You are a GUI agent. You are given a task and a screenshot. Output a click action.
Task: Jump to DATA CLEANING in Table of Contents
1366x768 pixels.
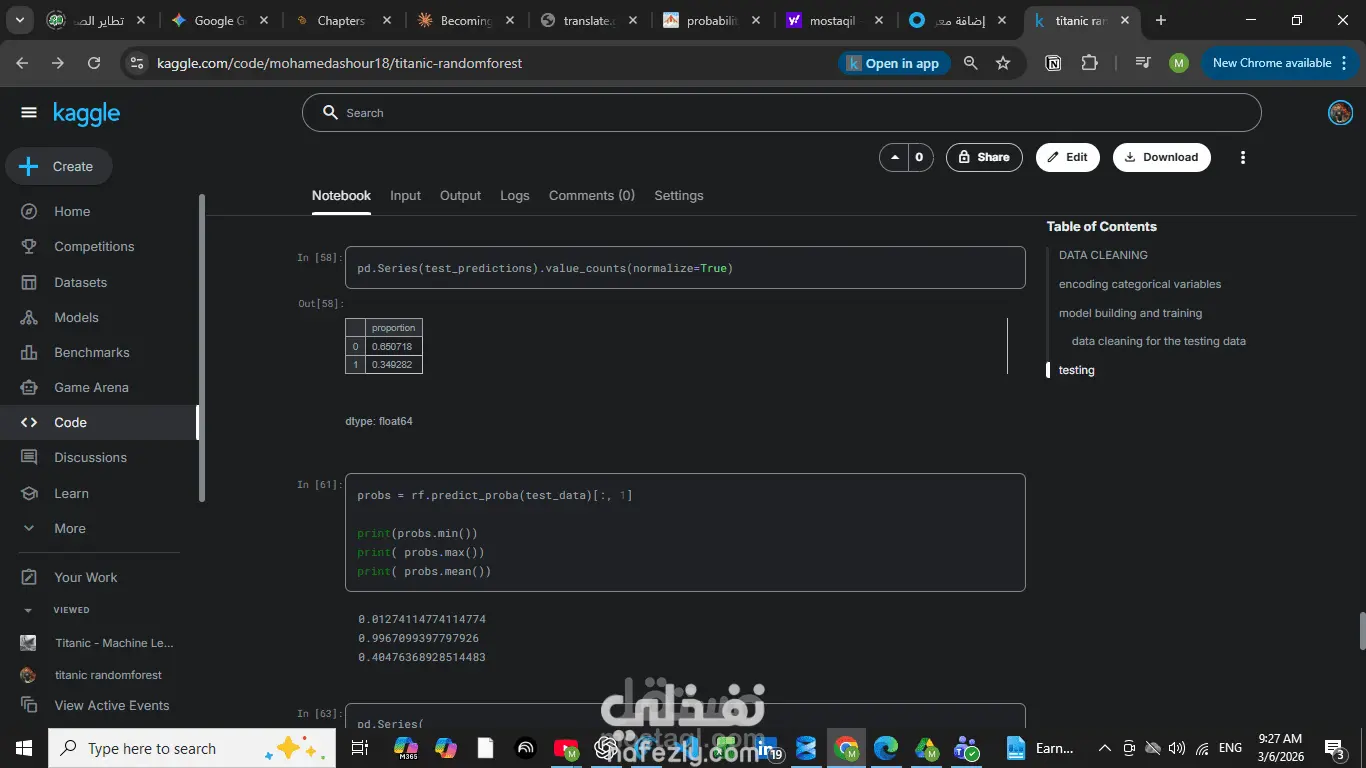pos(1103,255)
